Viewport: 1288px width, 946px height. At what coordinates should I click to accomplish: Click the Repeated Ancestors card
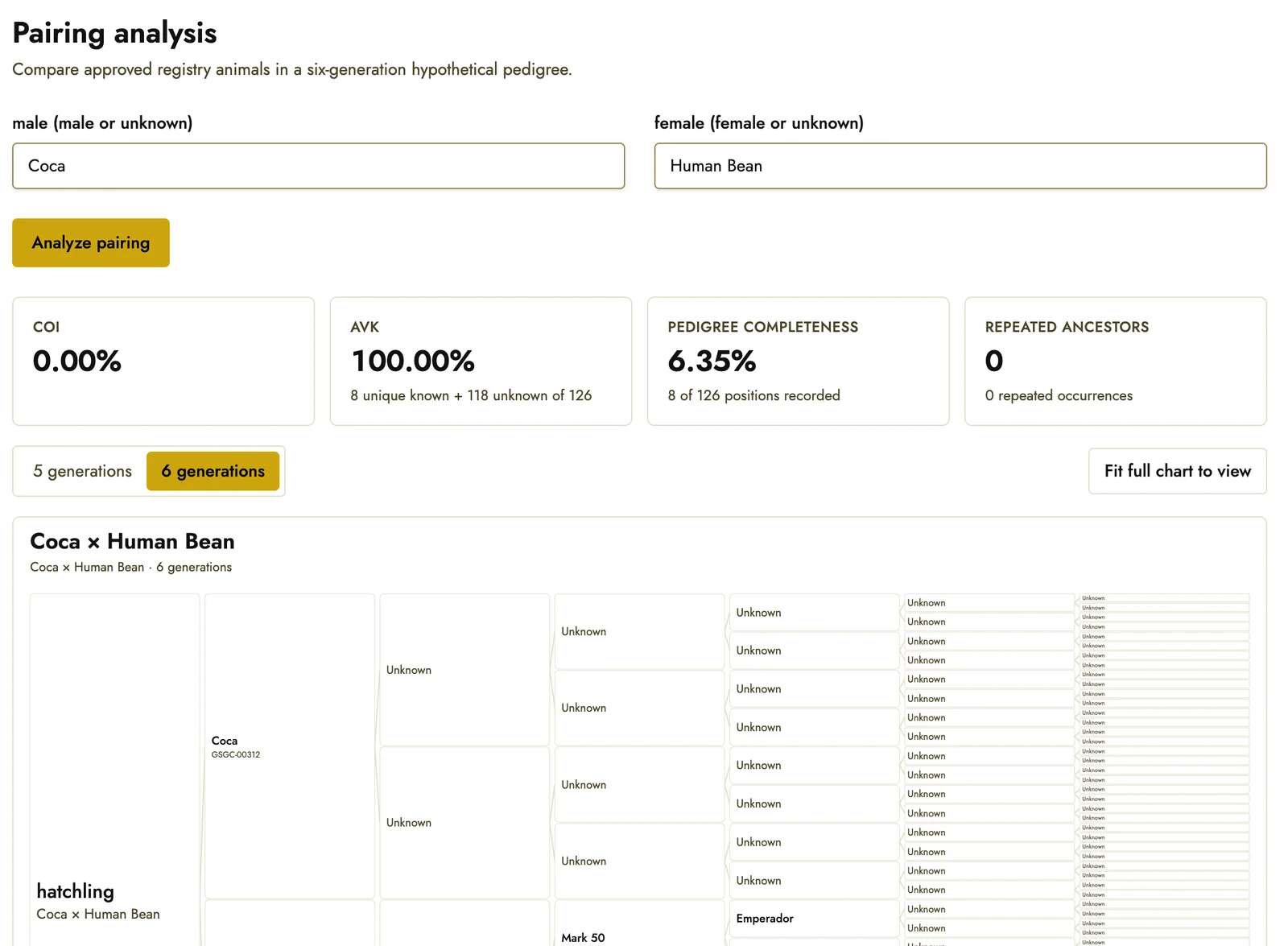pyautogui.click(x=1116, y=361)
